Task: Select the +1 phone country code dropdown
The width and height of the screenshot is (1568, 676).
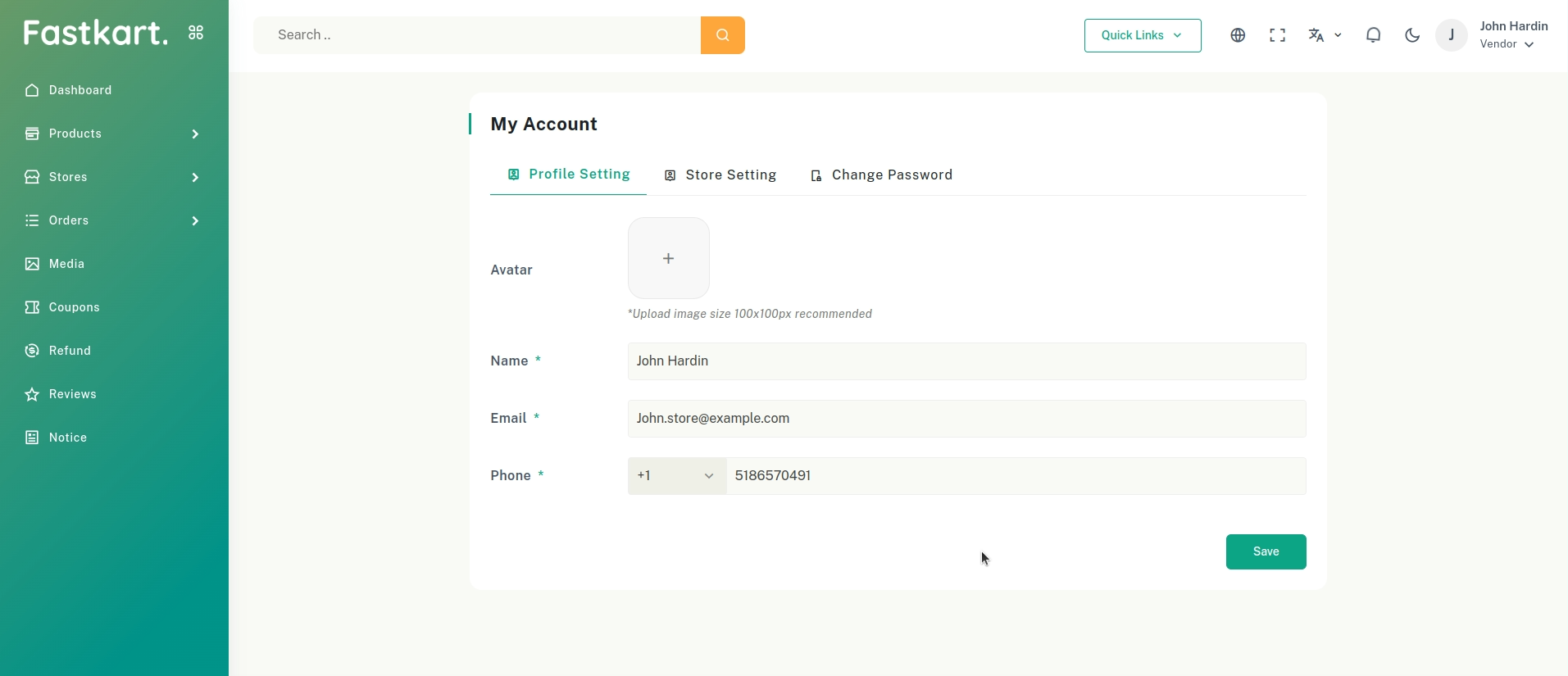Action: coord(676,476)
